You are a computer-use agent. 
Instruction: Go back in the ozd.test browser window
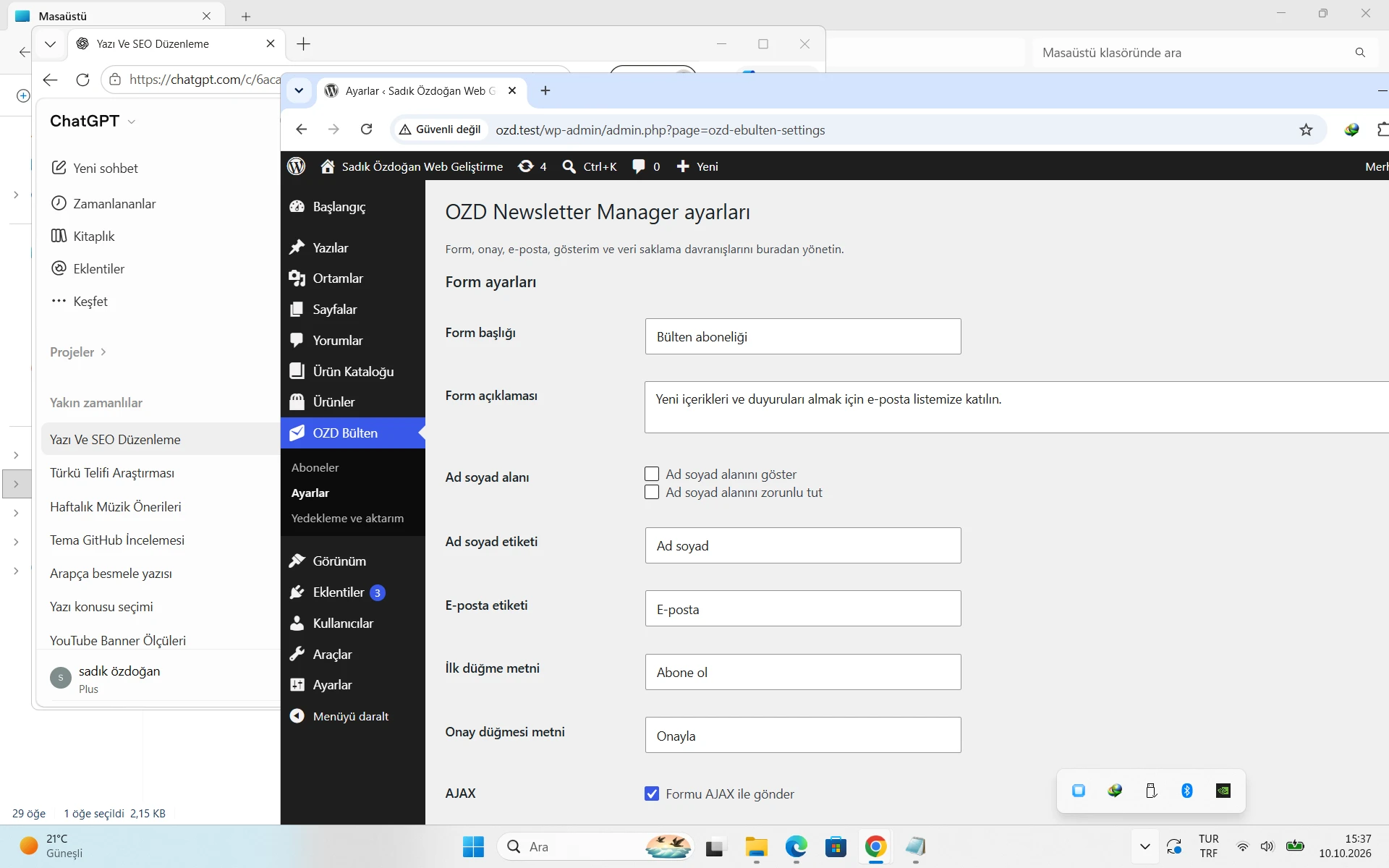coord(302,129)
